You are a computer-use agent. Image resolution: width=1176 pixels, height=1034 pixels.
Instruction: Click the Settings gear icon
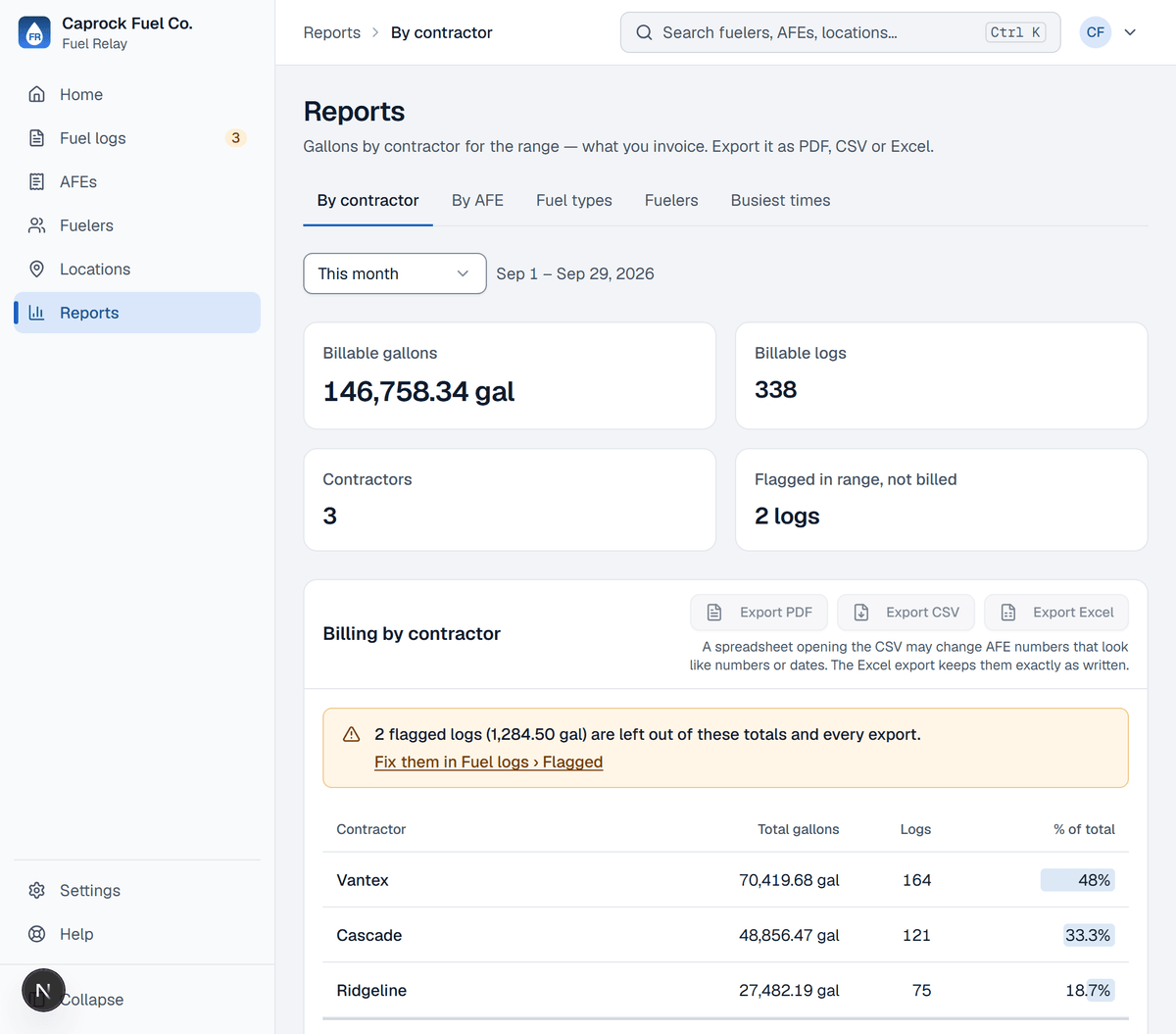click(37, 890)
